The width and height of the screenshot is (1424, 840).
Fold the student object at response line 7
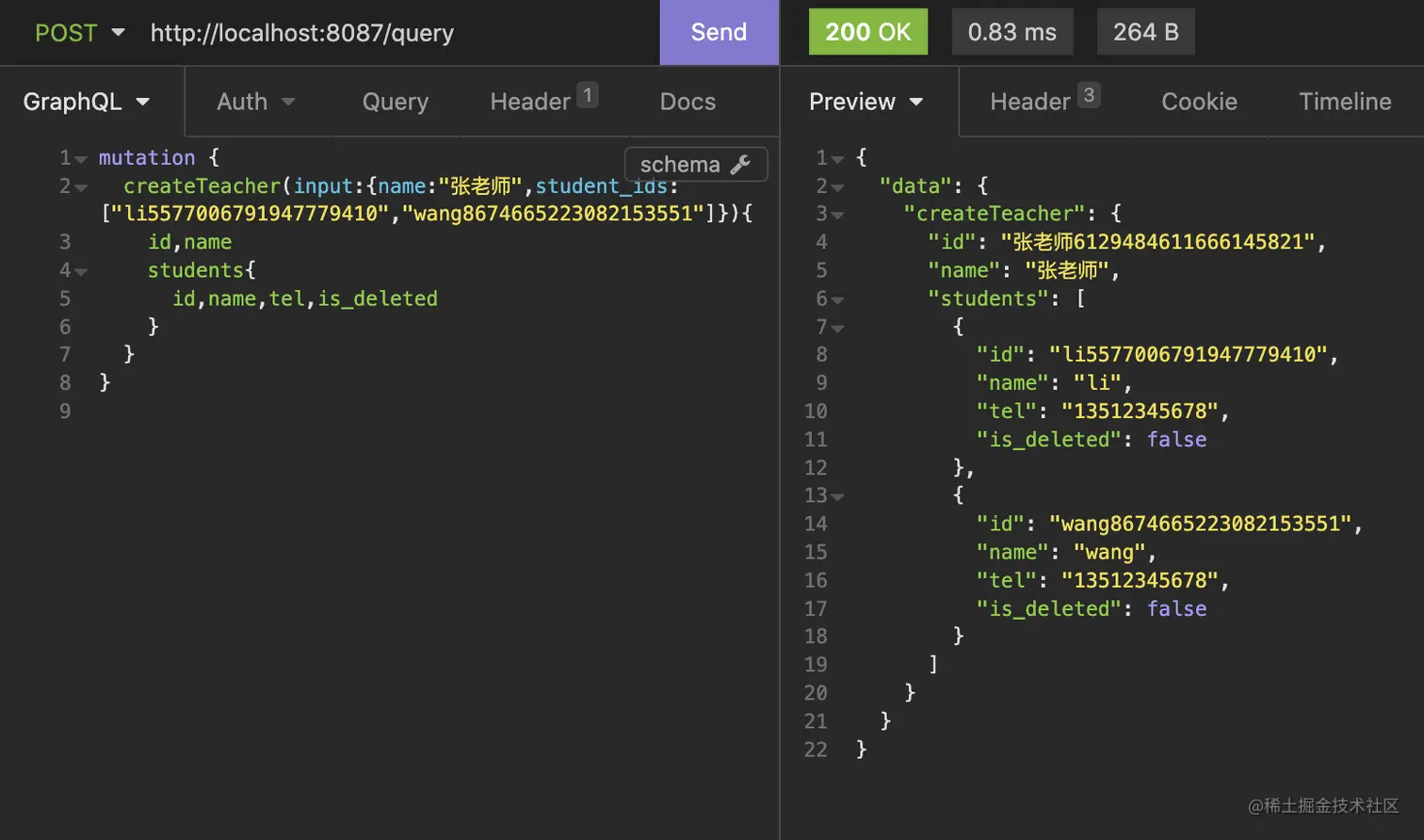(838, 329)
